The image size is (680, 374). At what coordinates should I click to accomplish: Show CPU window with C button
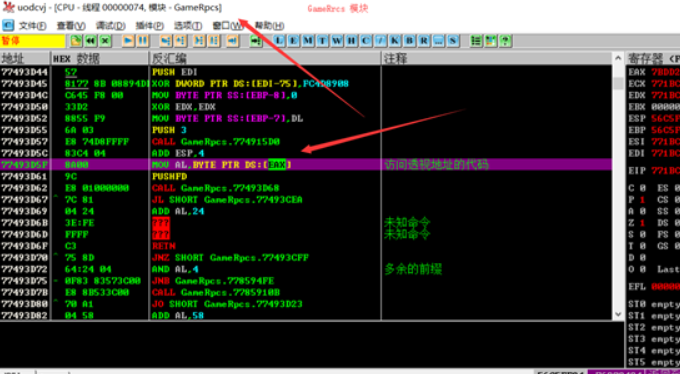pos(366,41)
